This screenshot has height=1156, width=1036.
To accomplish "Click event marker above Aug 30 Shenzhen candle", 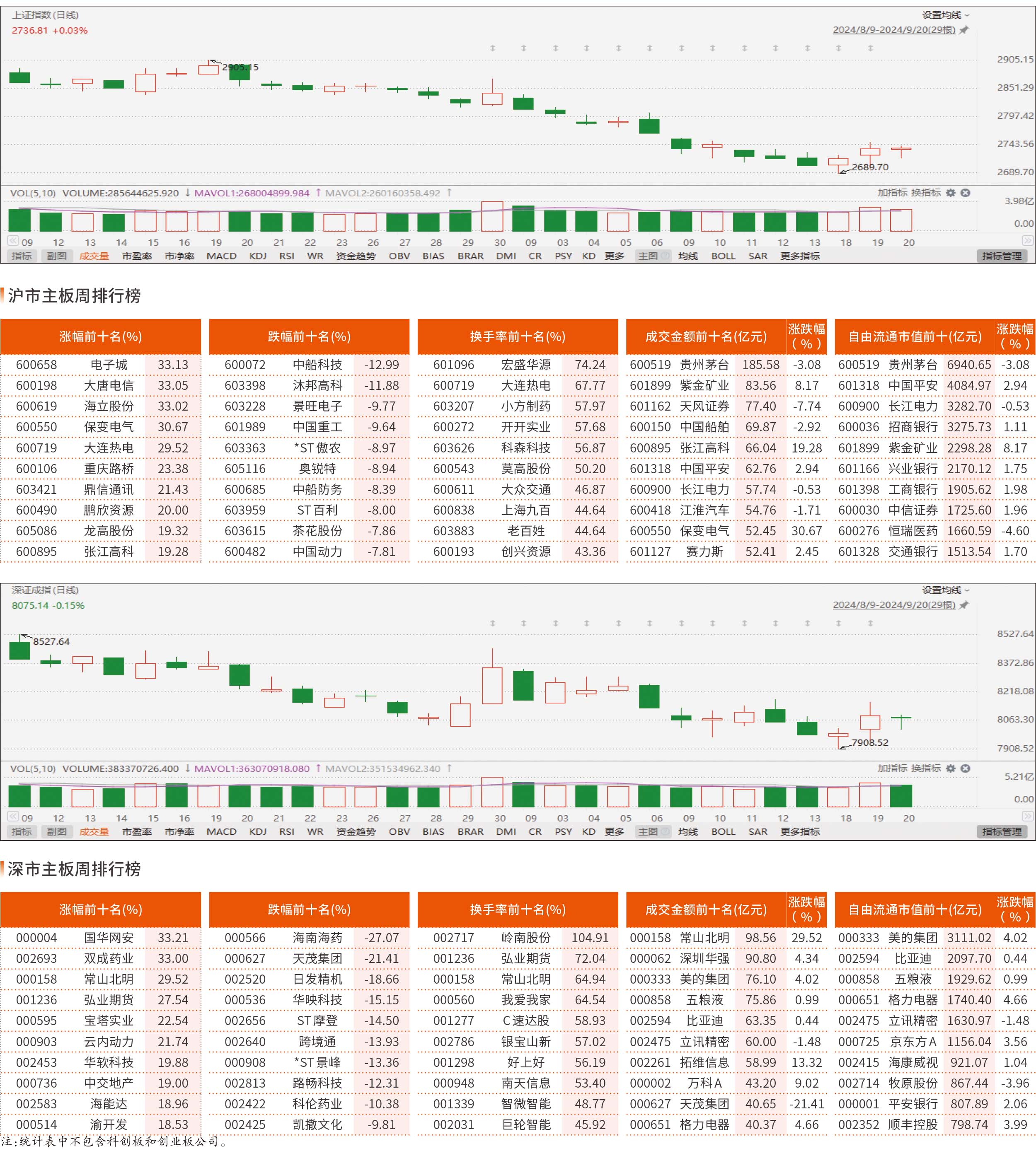I will pos(492,623).
